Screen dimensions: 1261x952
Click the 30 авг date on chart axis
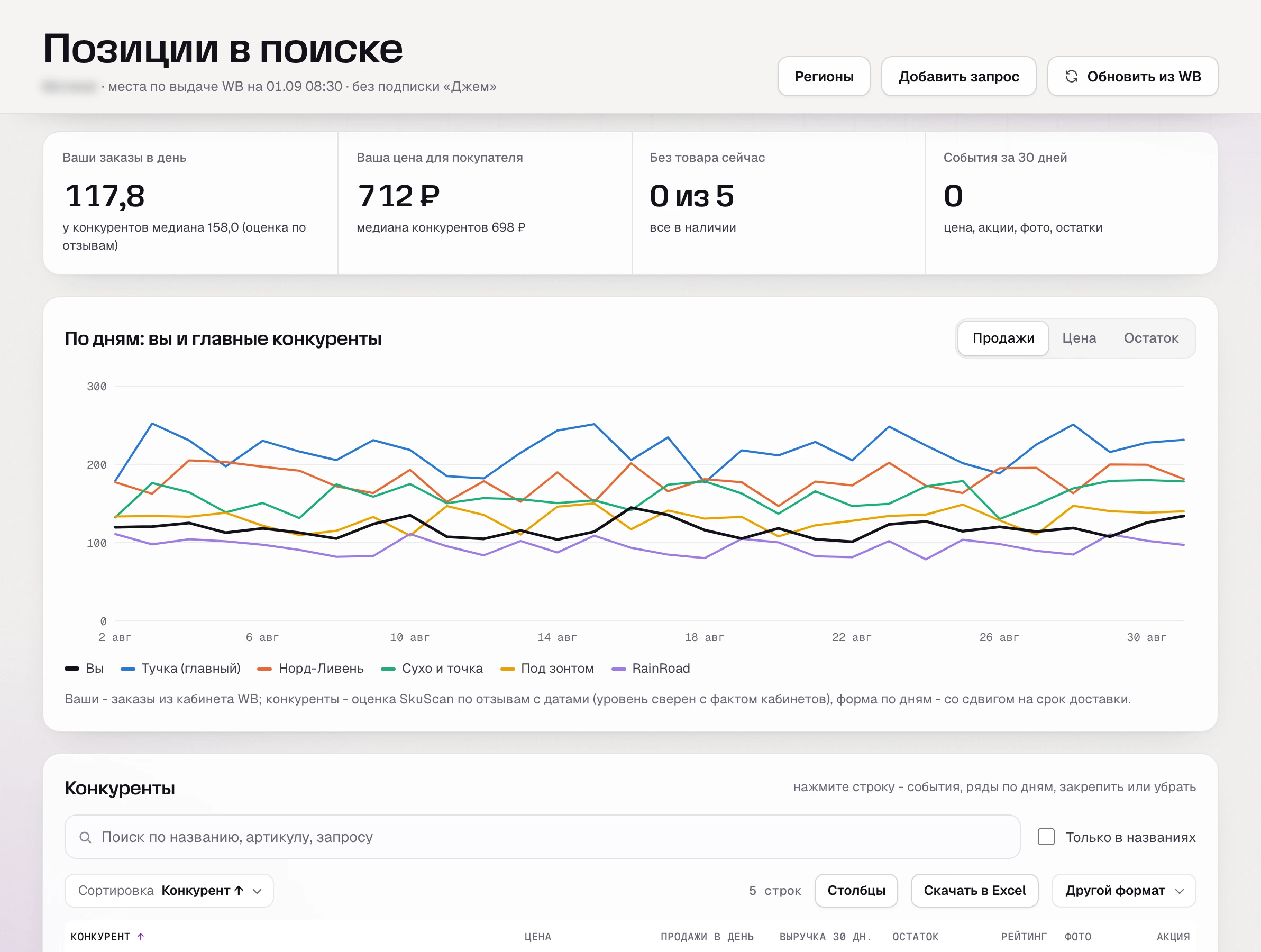[x=1146, y=637]
